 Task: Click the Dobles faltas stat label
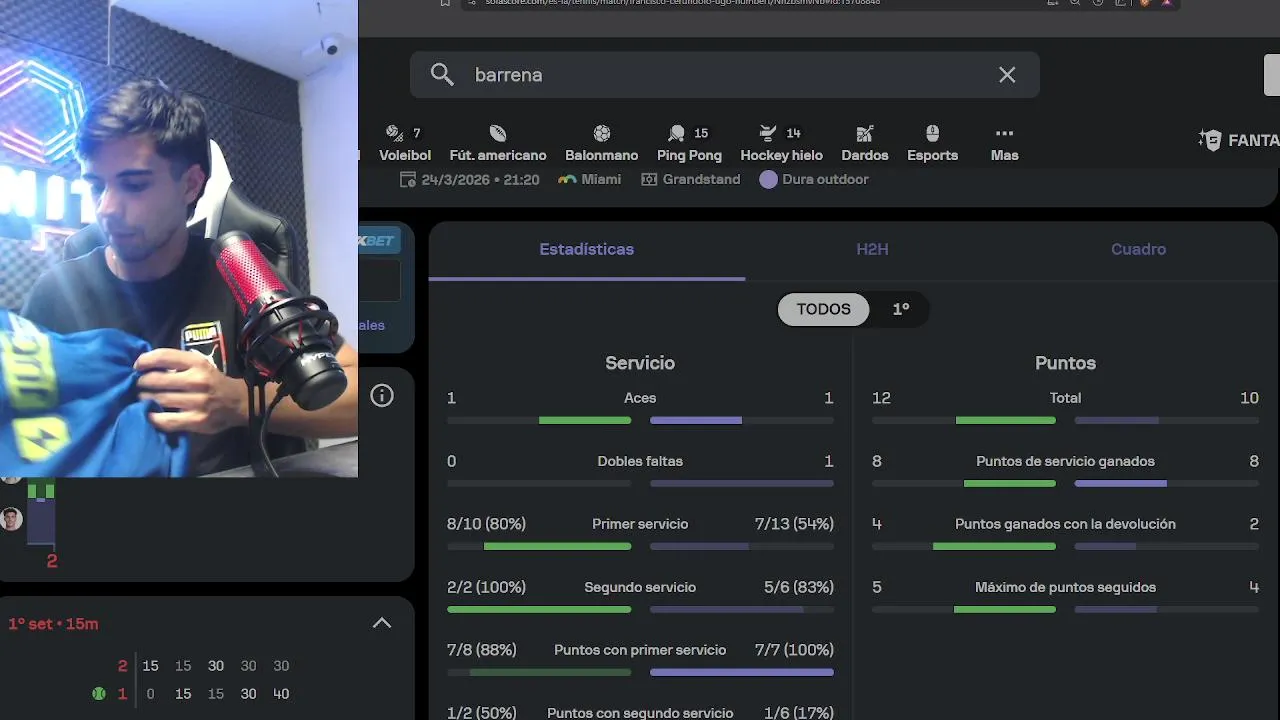640,461
